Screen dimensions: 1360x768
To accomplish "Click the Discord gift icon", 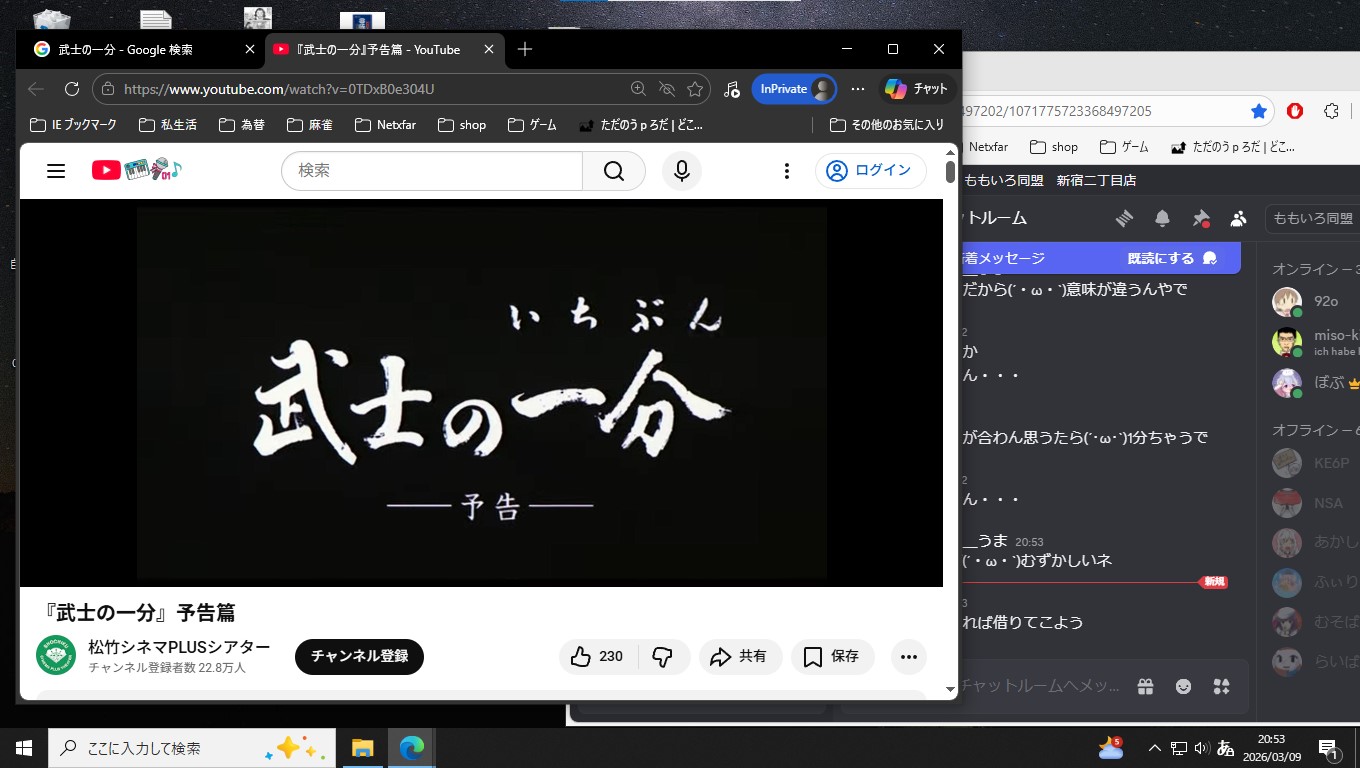I will [x=1145, y=686].
